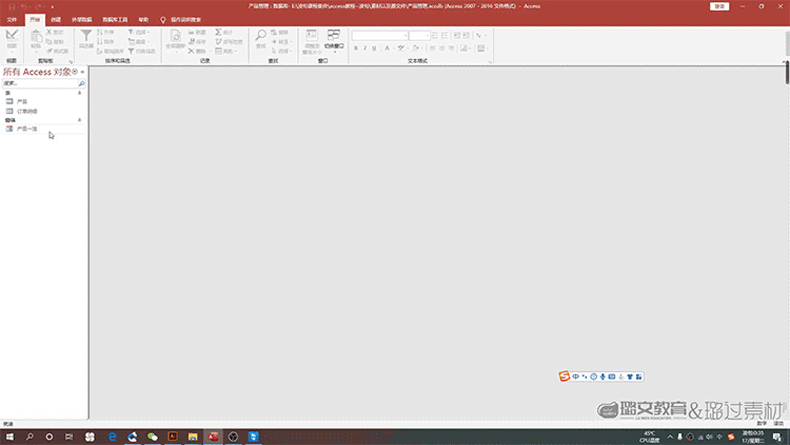Collapse the Tables (表) group
The width and height of the screenshot is (790, 445).
(79, 93)
